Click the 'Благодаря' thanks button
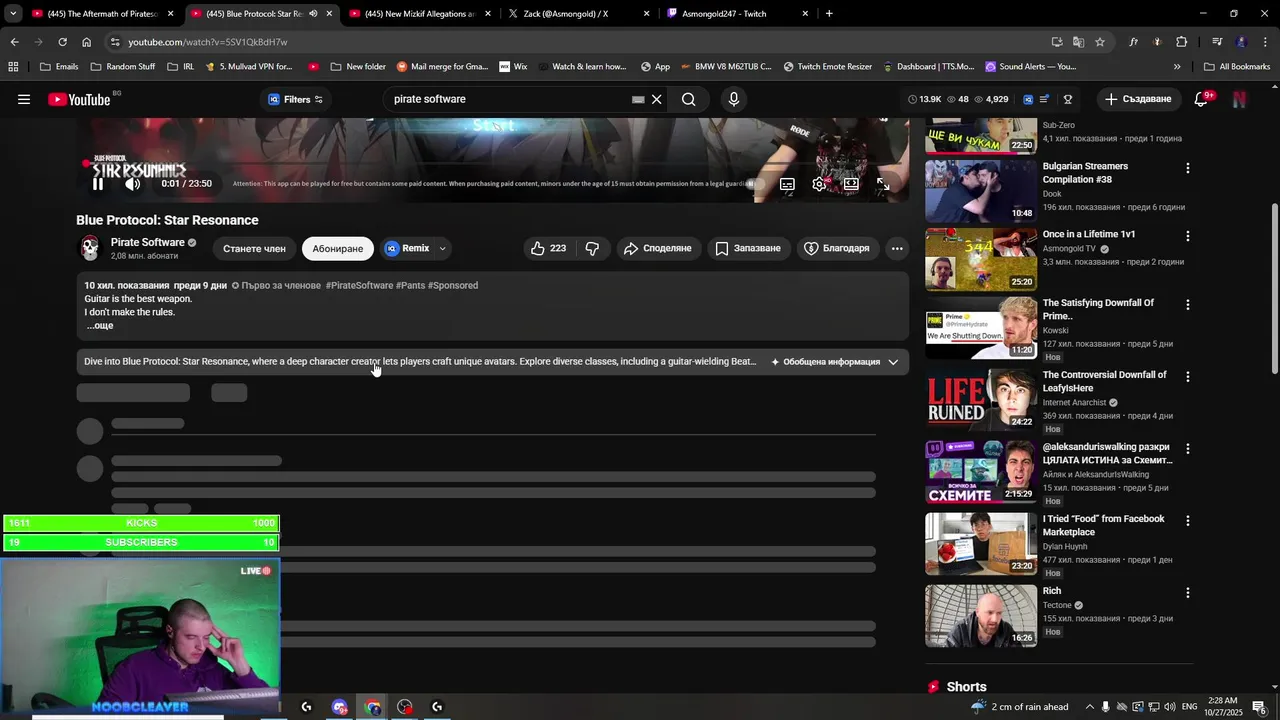Screen dimensions: 1280x720 837,248
